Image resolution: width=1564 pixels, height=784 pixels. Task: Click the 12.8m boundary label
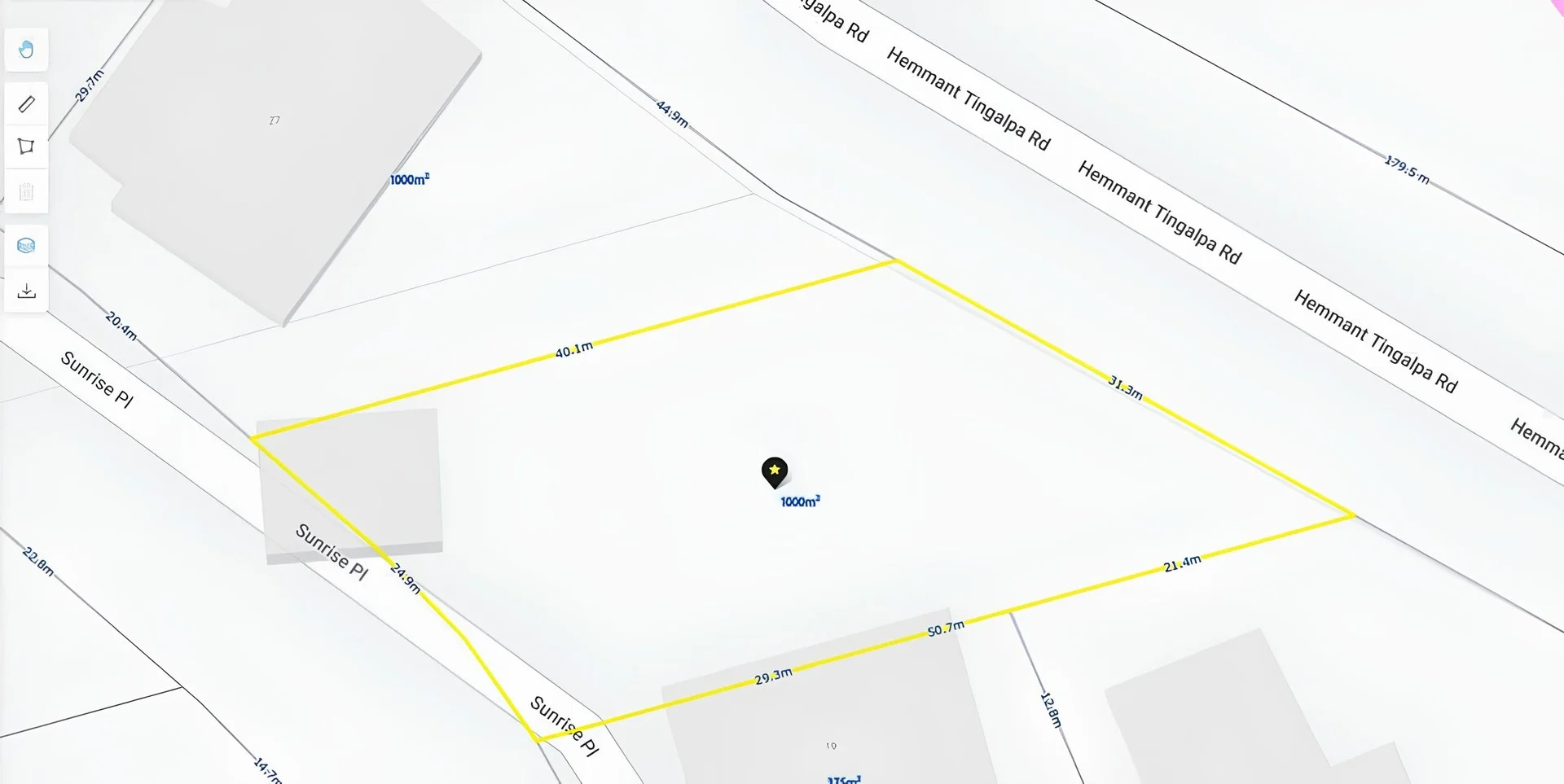1052,710
